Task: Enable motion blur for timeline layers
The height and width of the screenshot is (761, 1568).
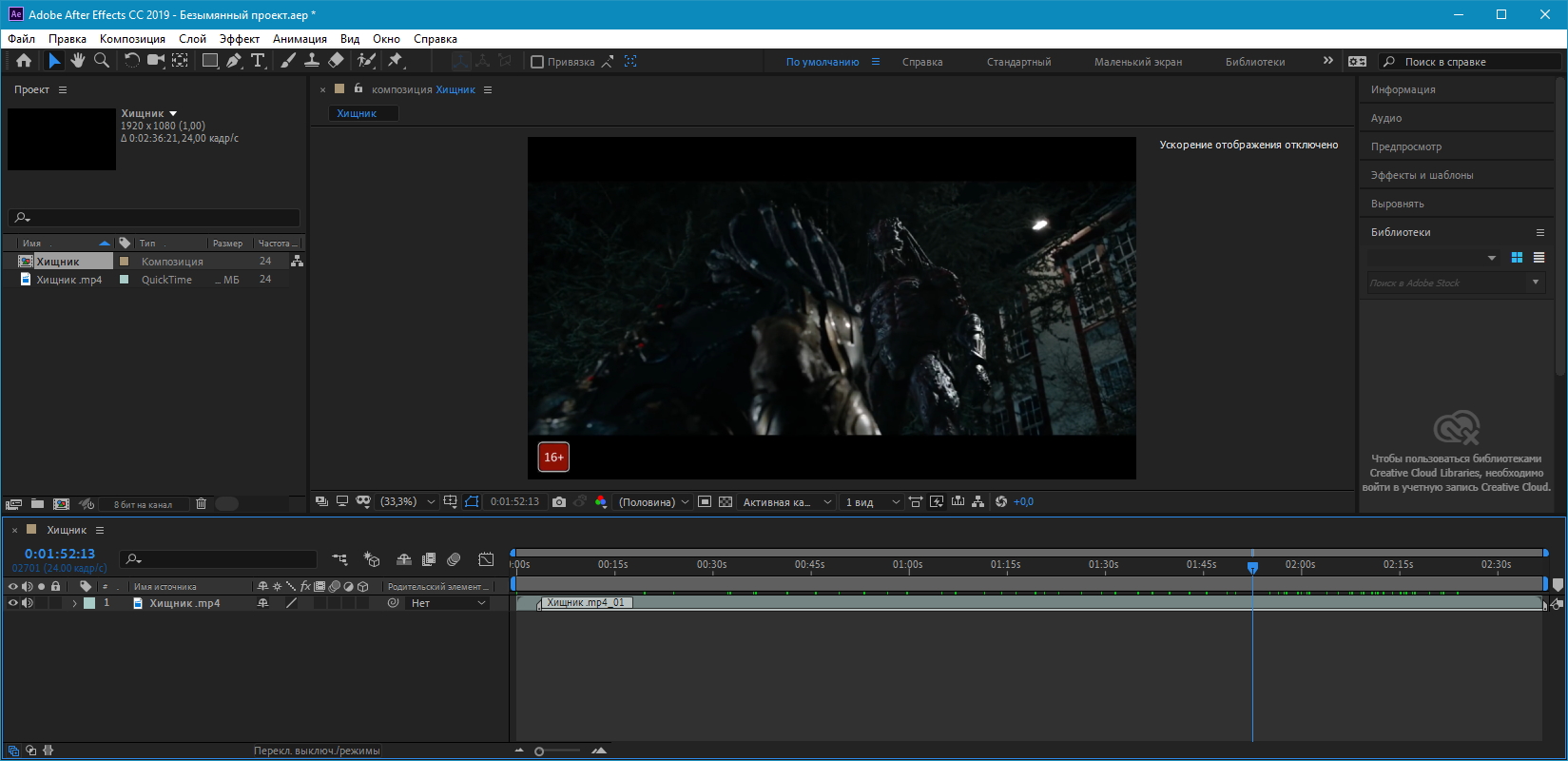Action: pos(454,559)
